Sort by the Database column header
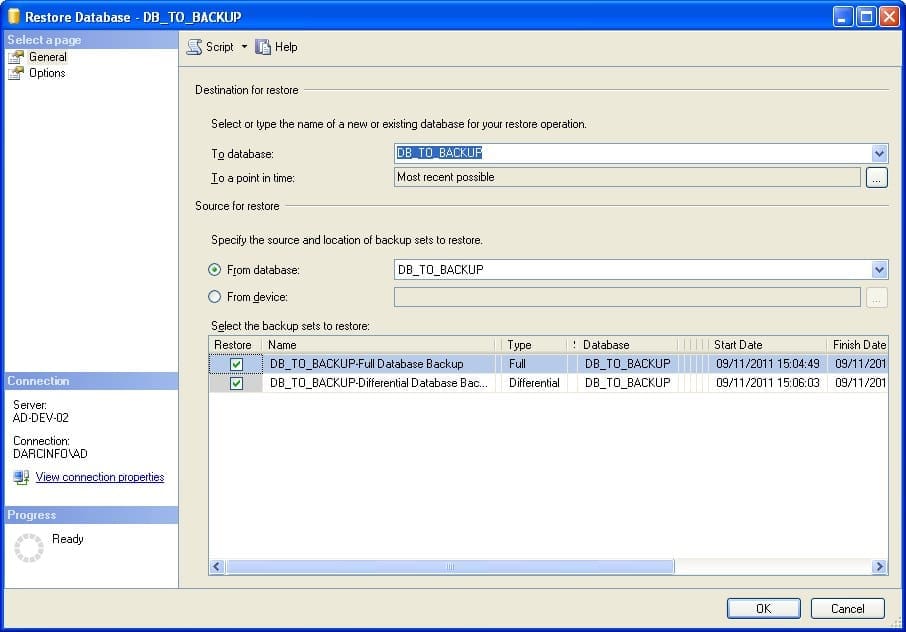The image size is (906, 632). coord(627,345)
